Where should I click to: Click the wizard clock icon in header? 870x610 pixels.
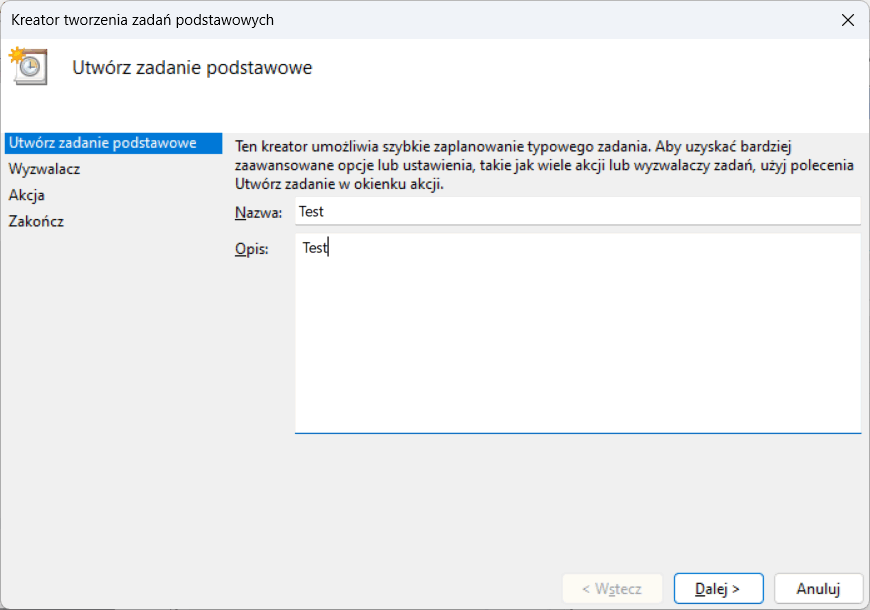tap(29, 66)
